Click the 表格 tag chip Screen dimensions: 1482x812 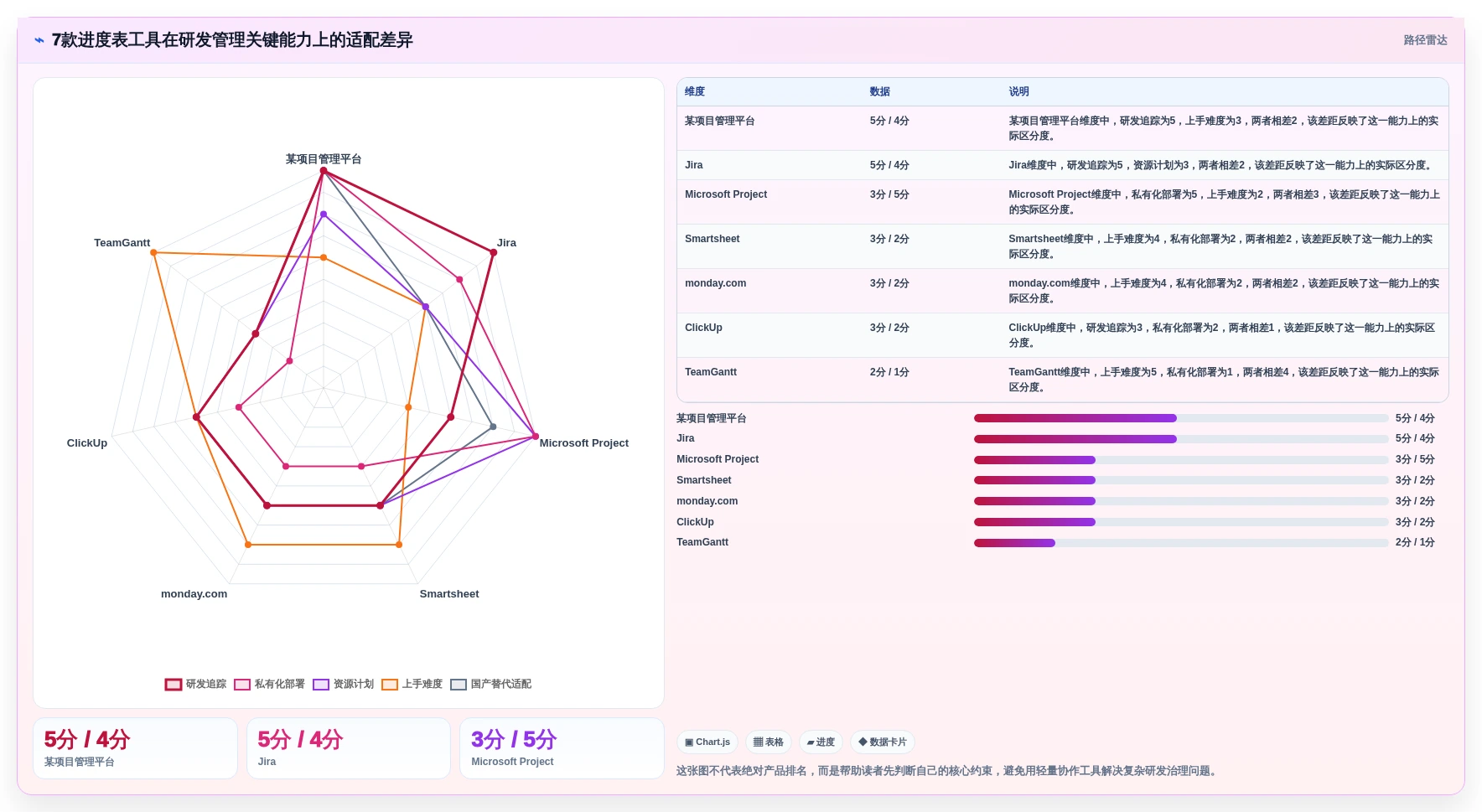tap(769, 742)
